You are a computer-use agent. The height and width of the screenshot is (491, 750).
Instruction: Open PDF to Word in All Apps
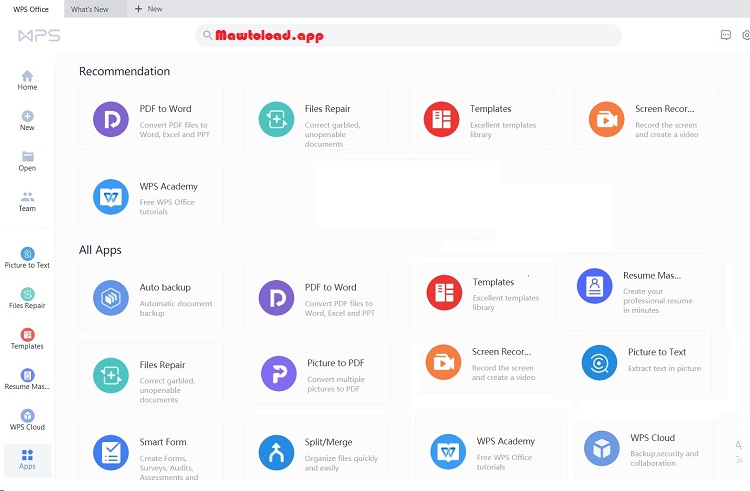316,297
